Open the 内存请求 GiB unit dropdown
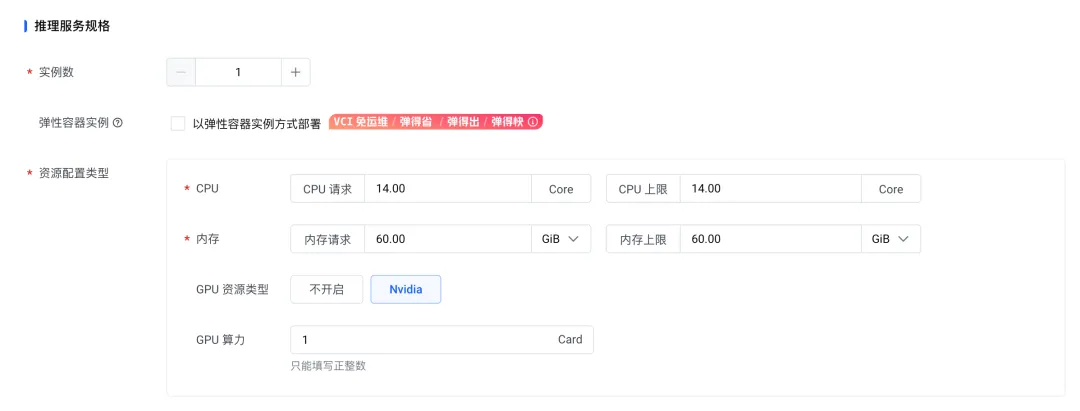Image resolution: width=1080 pixels, height=411 pixels. 560,239
